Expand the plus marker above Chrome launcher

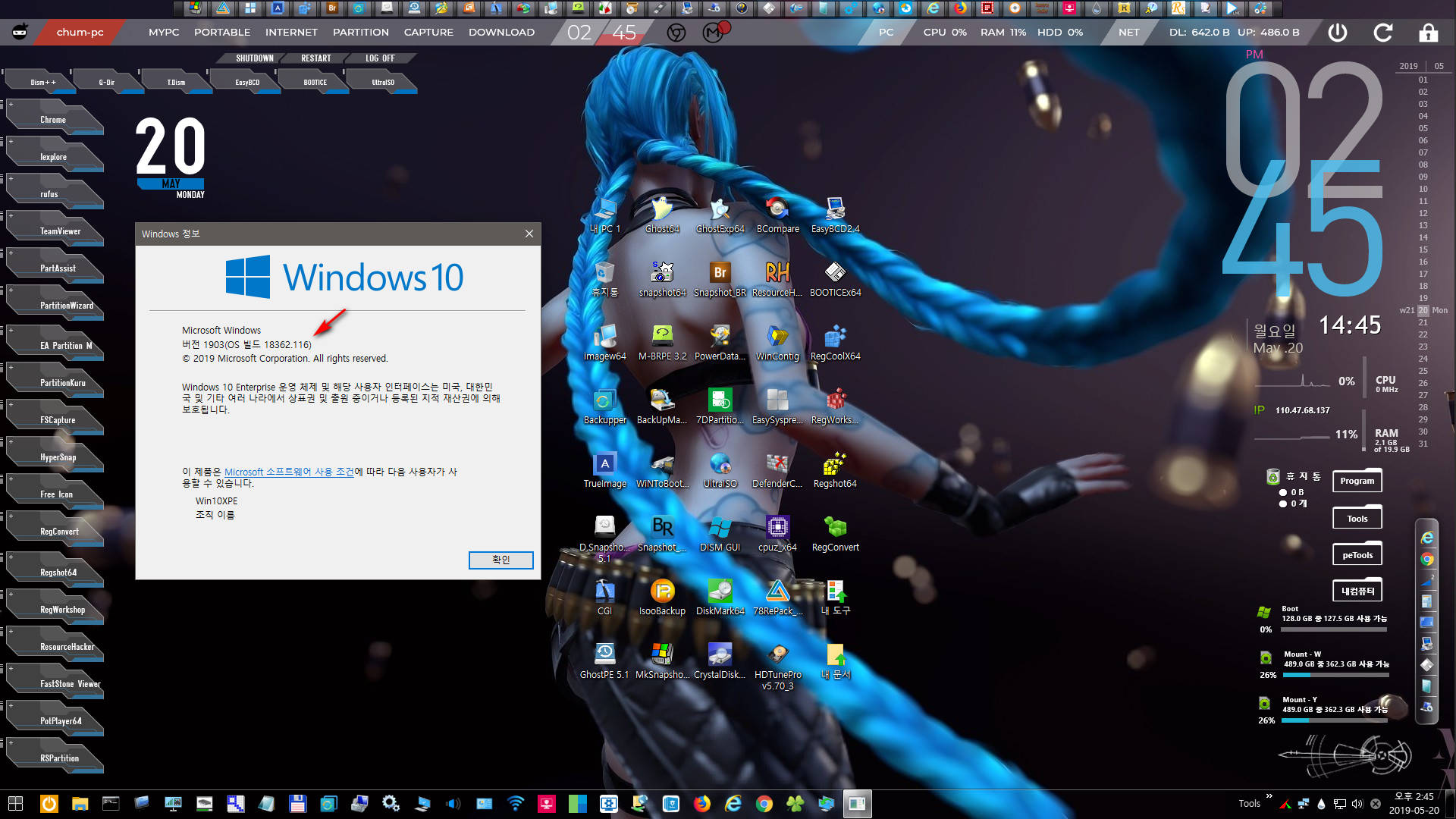point(11,104)
